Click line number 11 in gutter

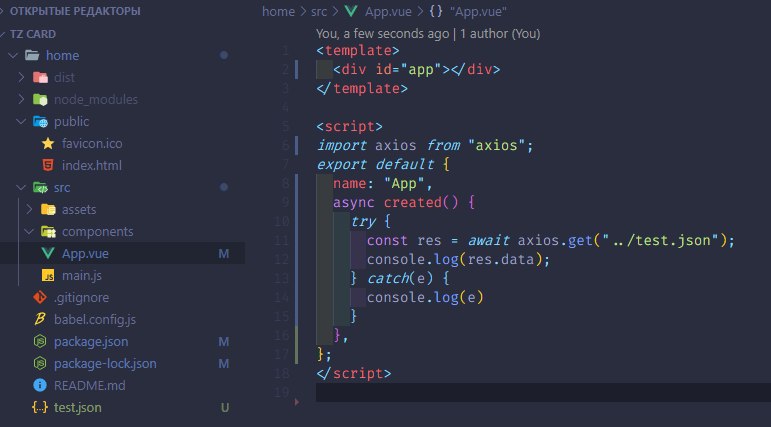point(281,240)
